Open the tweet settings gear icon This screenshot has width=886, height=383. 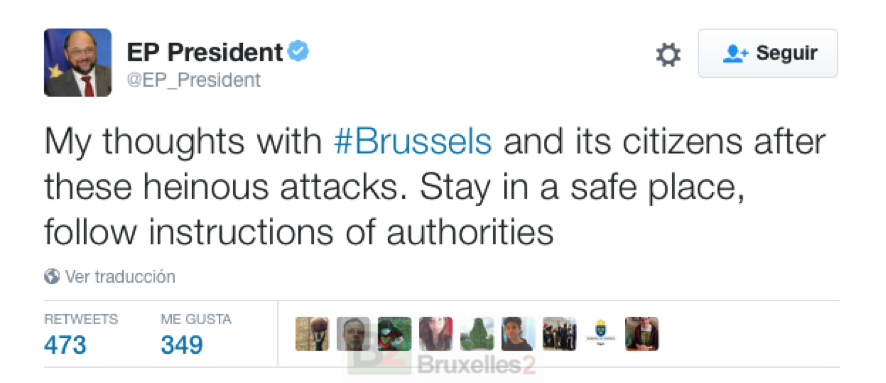click(x=668, y=55)
